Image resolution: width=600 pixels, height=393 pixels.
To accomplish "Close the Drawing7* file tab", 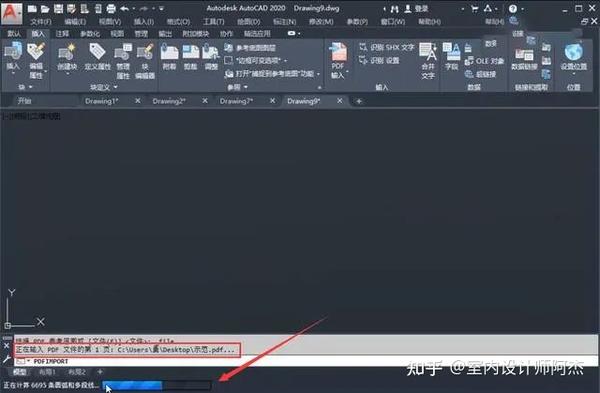I will (272, 101).
